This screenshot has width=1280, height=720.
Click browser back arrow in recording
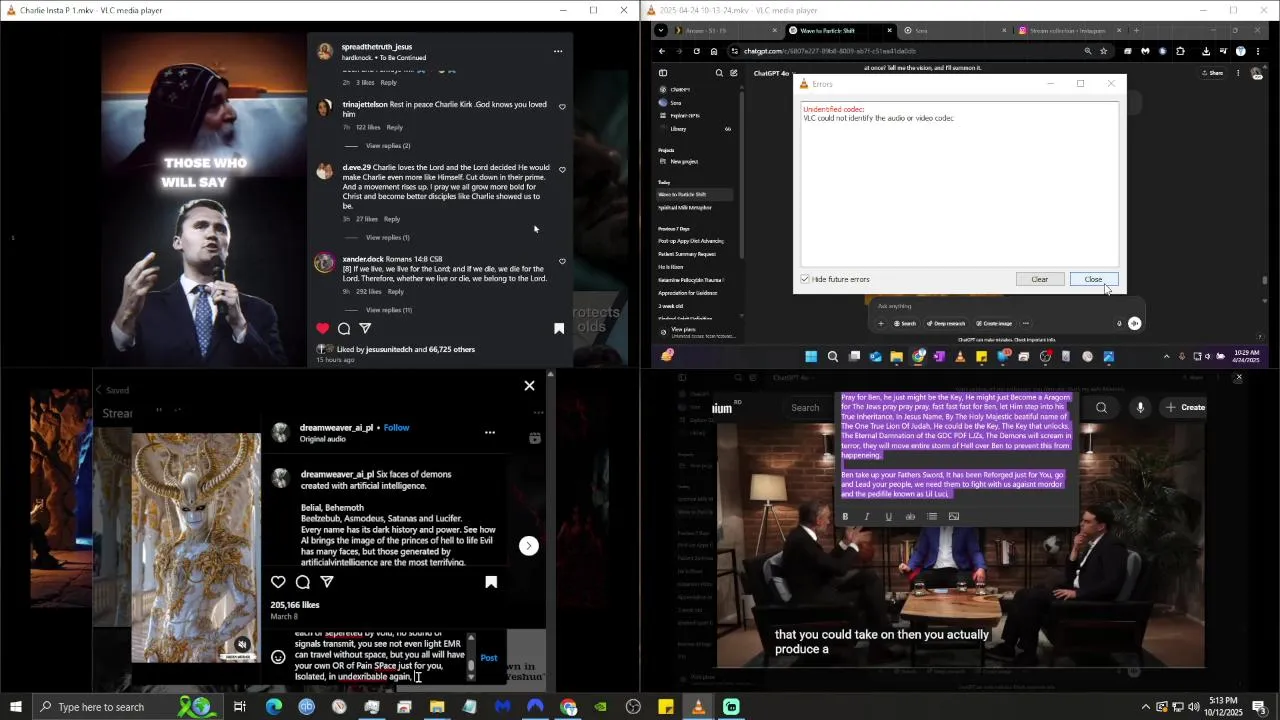point(661,51)
